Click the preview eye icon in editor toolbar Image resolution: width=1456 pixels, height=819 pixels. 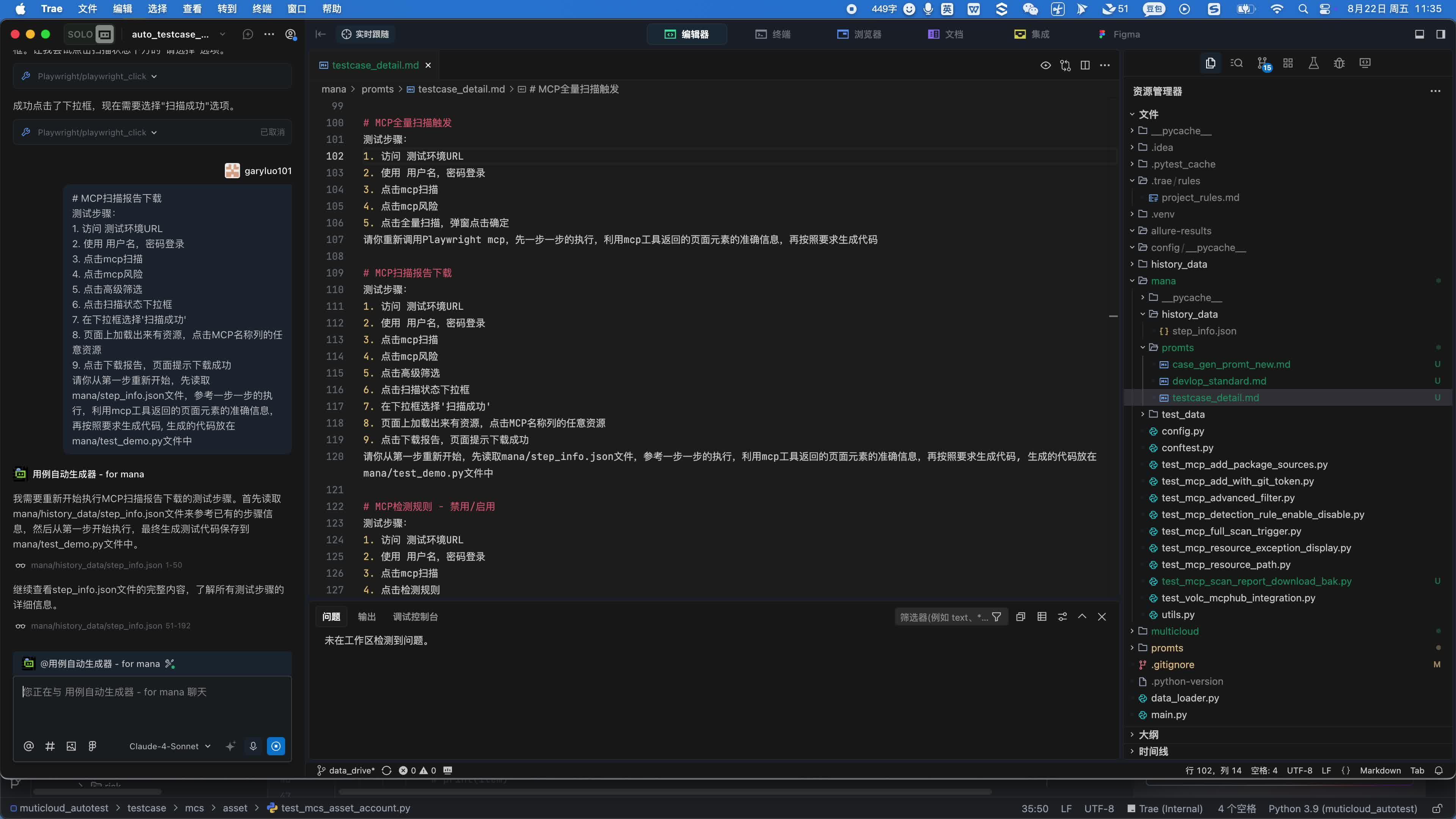click(1046, 66)
